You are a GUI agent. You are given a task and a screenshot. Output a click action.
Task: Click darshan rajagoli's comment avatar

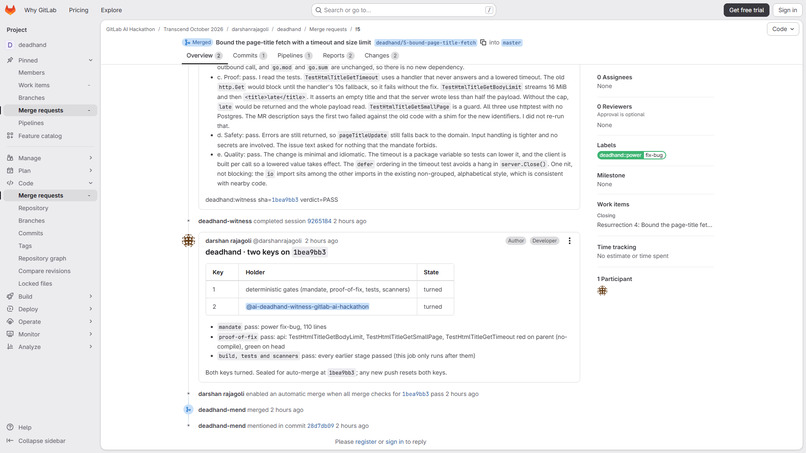188,240
